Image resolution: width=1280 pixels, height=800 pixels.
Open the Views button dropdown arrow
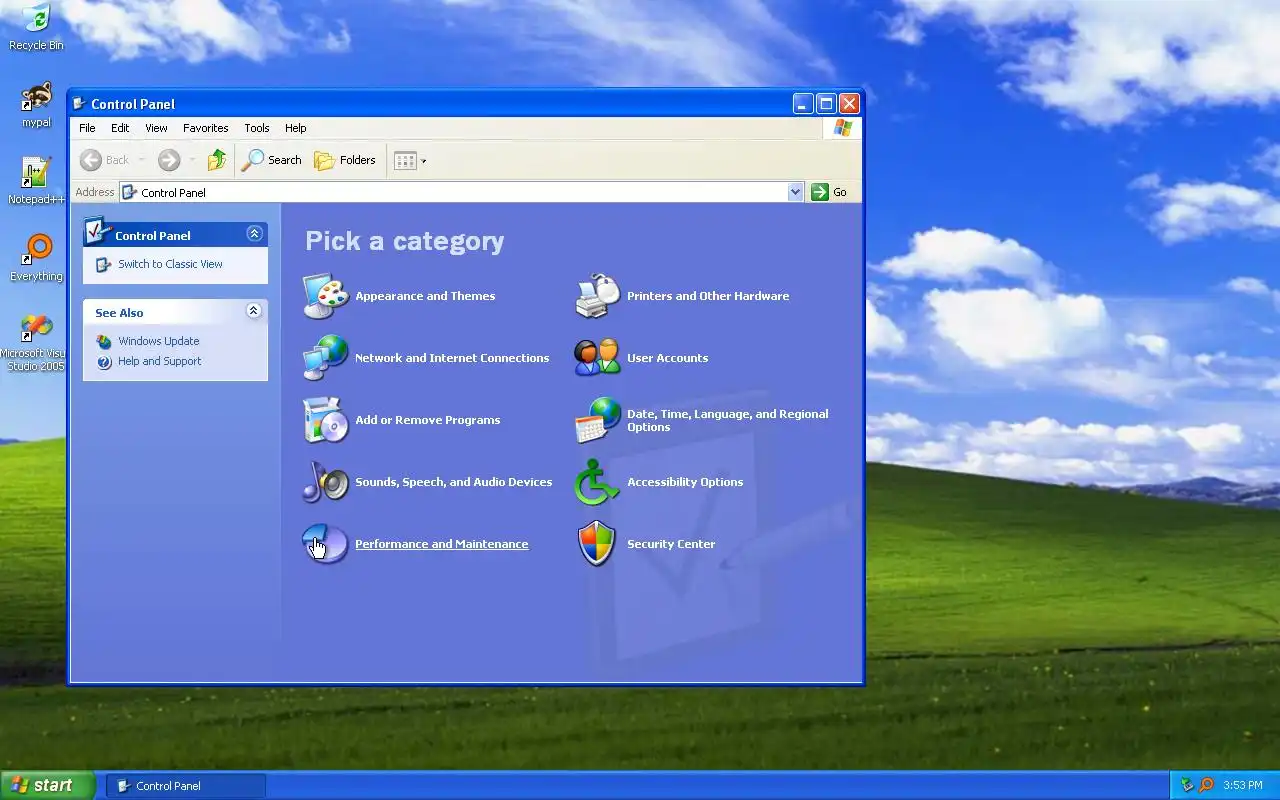423,161
